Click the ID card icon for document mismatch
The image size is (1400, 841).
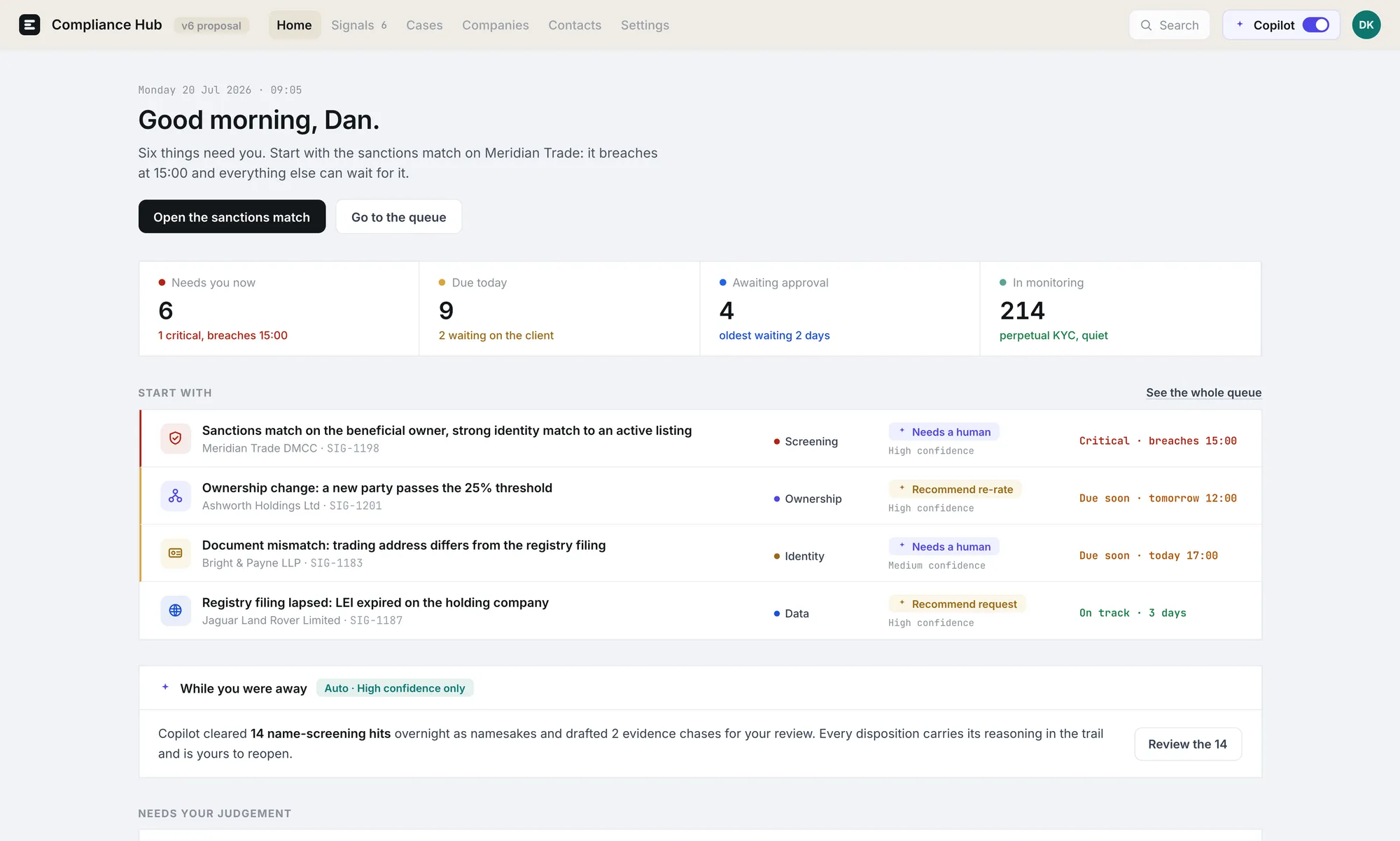176,553
